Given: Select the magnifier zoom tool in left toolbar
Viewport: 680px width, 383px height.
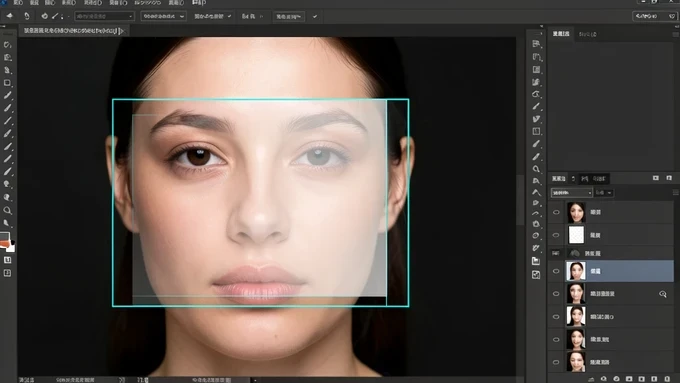Looking at the screenshot, I should tap(7, 210).
